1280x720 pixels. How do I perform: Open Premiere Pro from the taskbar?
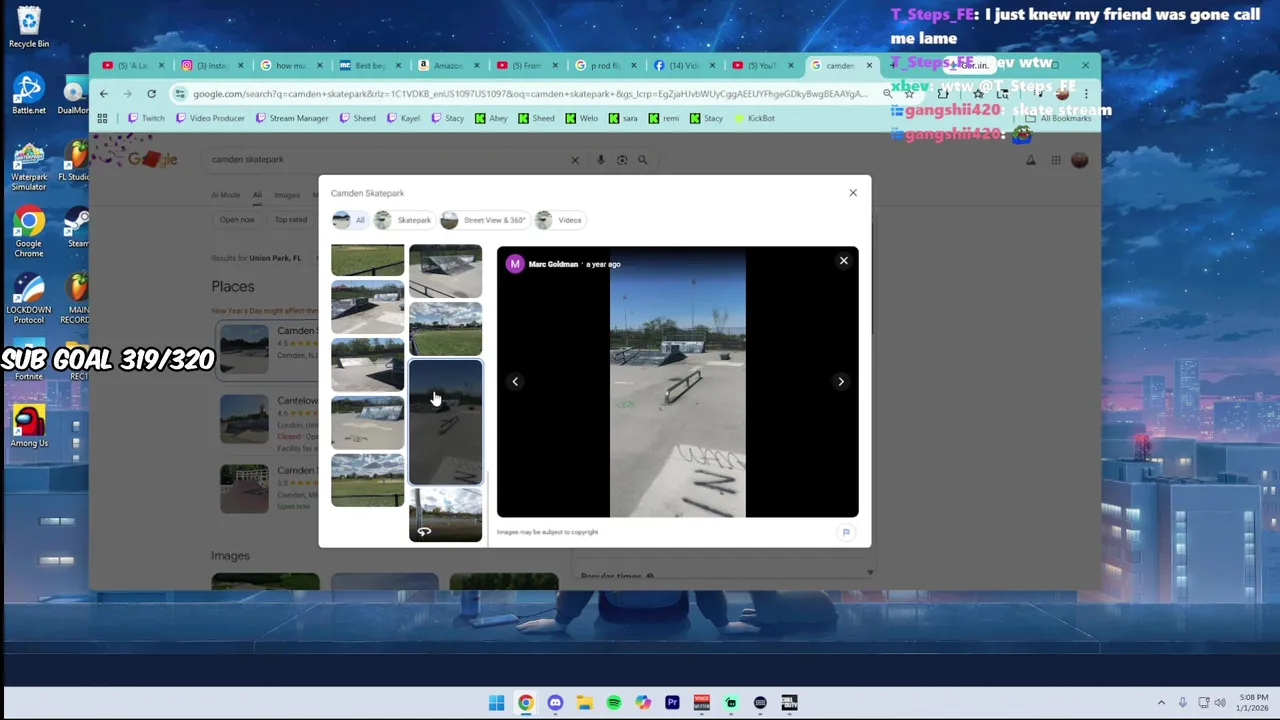[x=672, y=703]
